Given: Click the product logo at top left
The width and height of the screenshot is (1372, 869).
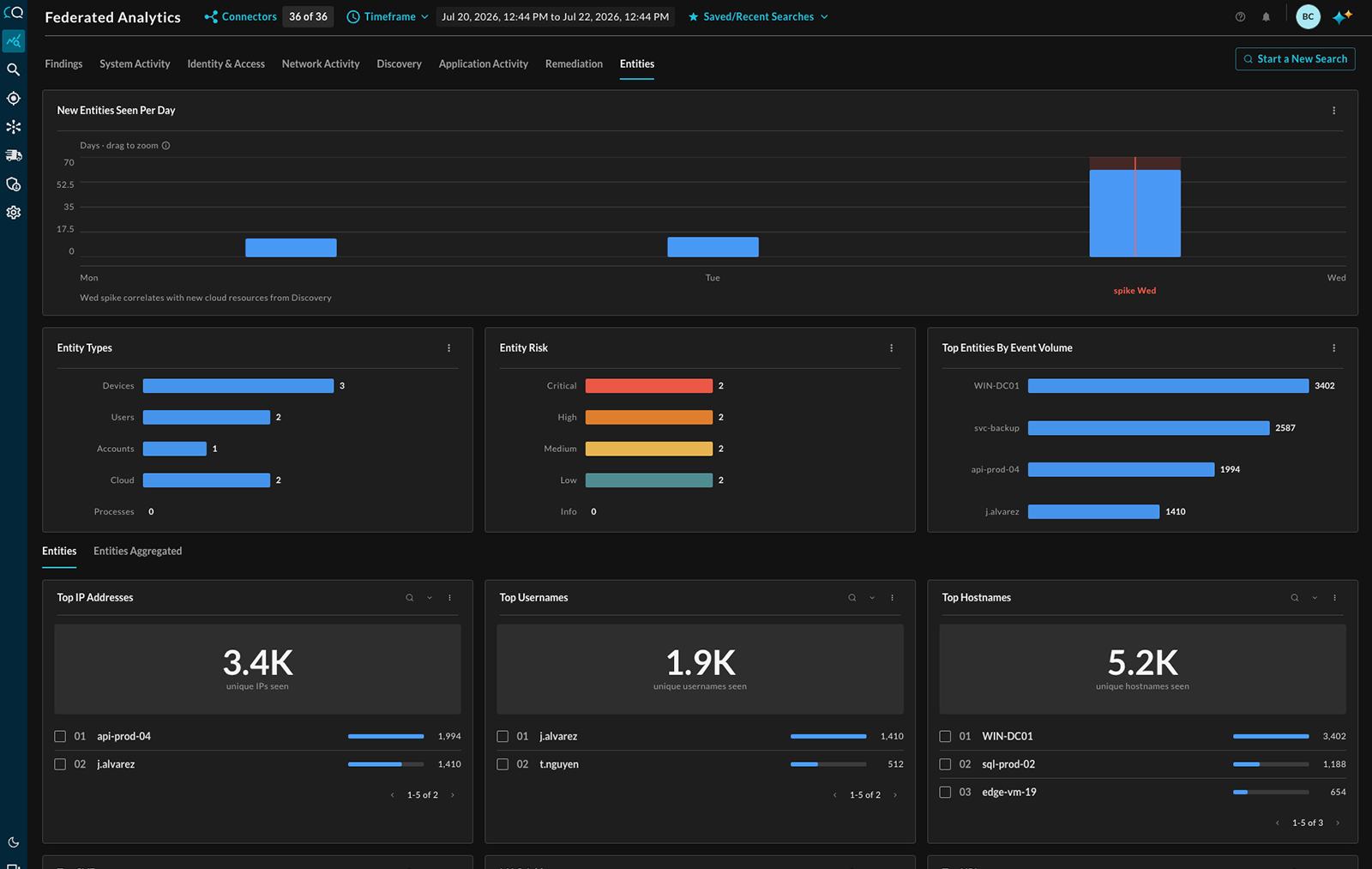Looking at the screenshot, I should click(x=14, y=13).
